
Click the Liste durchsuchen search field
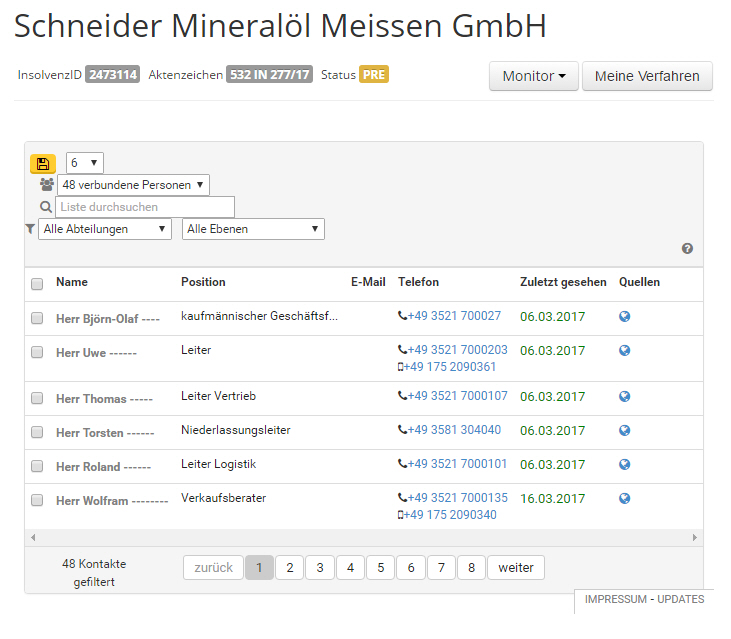coord(145,207)
